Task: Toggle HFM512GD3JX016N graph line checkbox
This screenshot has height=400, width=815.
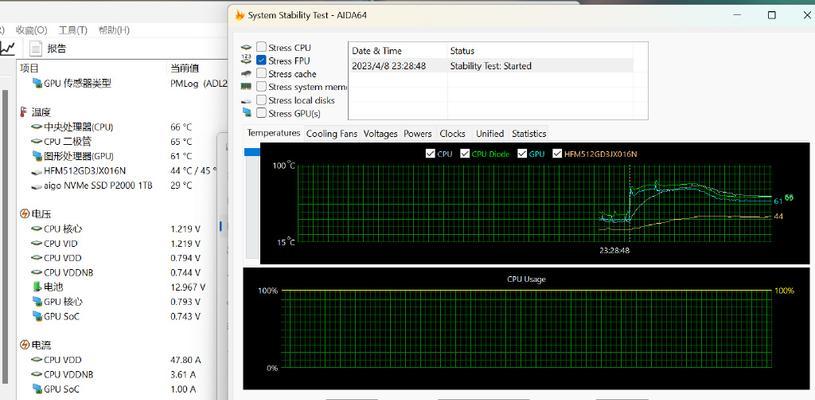Action: 557,154
